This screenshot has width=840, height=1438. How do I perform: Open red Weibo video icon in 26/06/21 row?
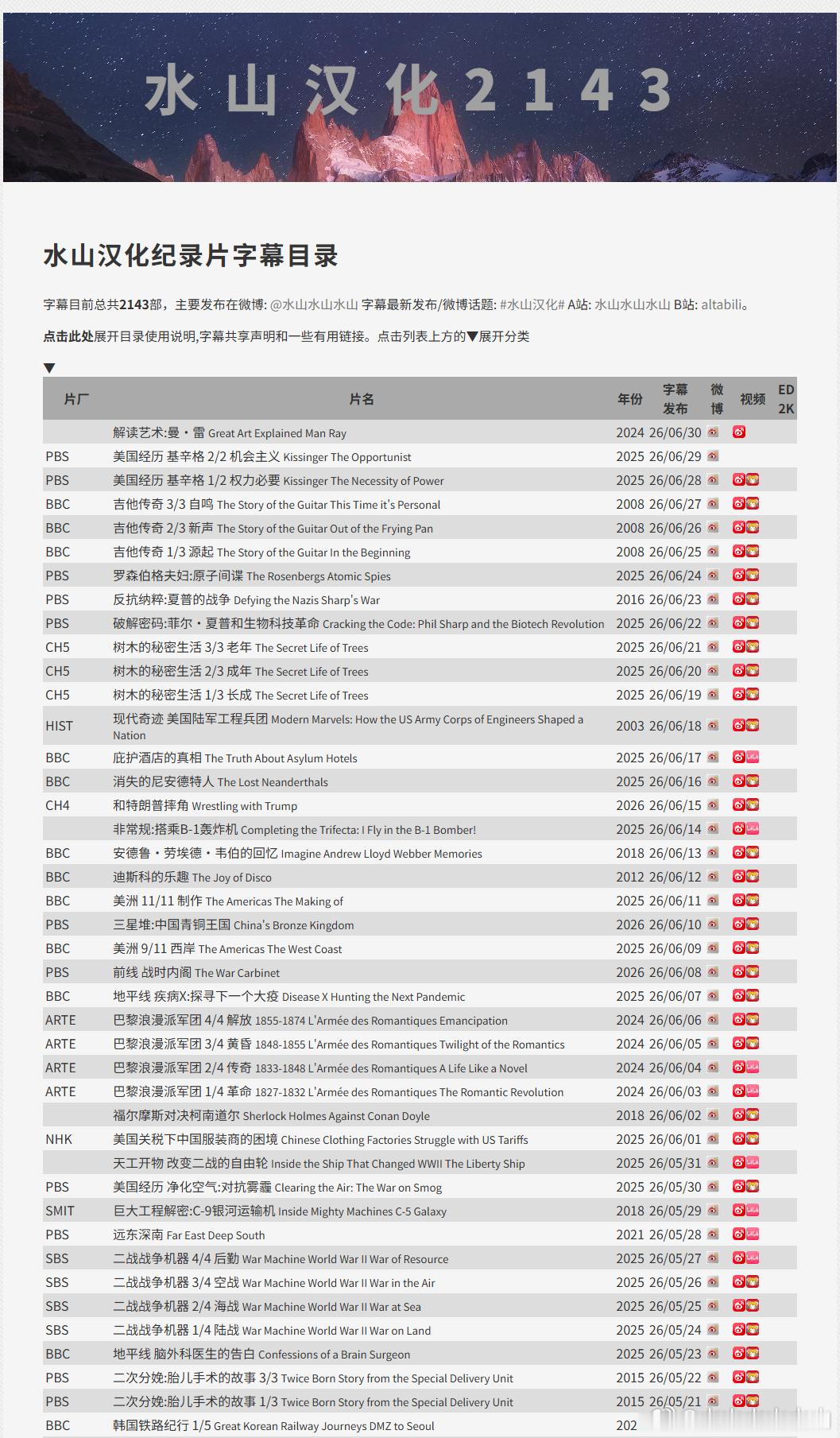click(x=739, y=646)
